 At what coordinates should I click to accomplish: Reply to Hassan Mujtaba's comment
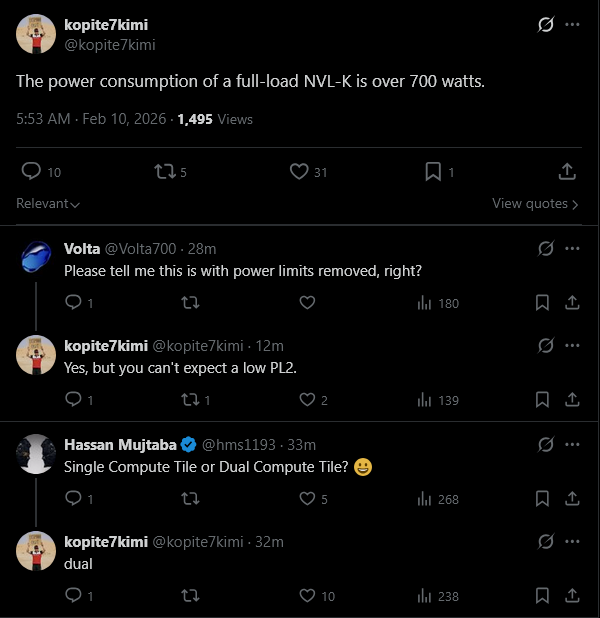pos(73,498)
